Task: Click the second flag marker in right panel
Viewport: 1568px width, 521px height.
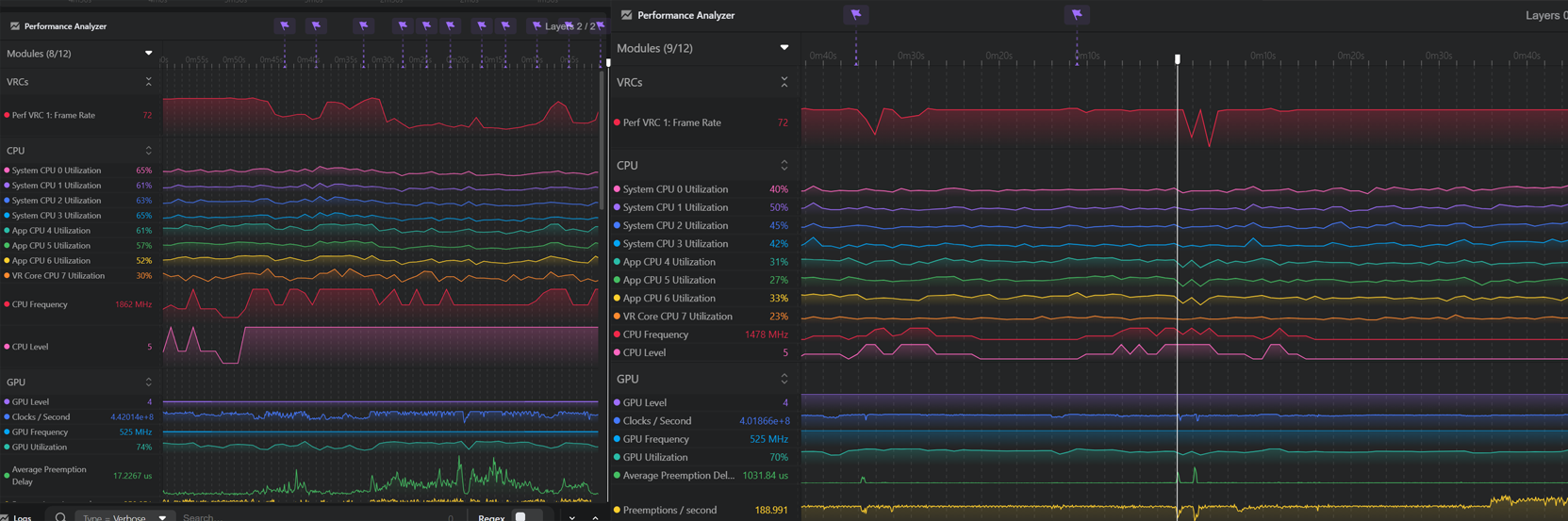Action: [1077, 14]
